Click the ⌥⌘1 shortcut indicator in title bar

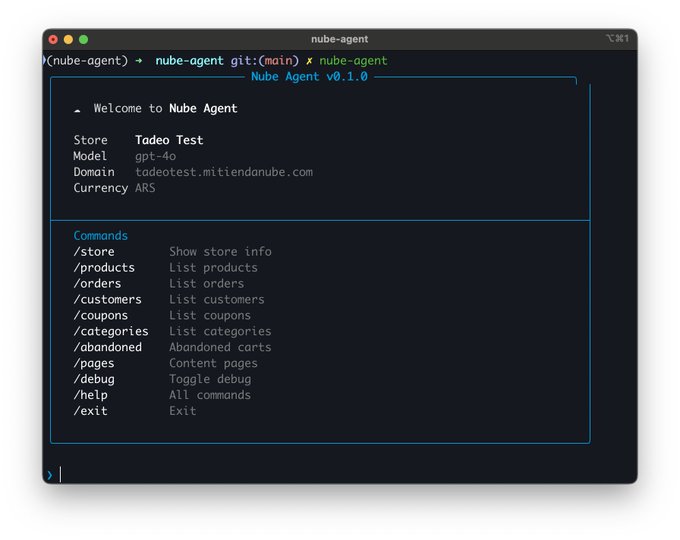616,39
